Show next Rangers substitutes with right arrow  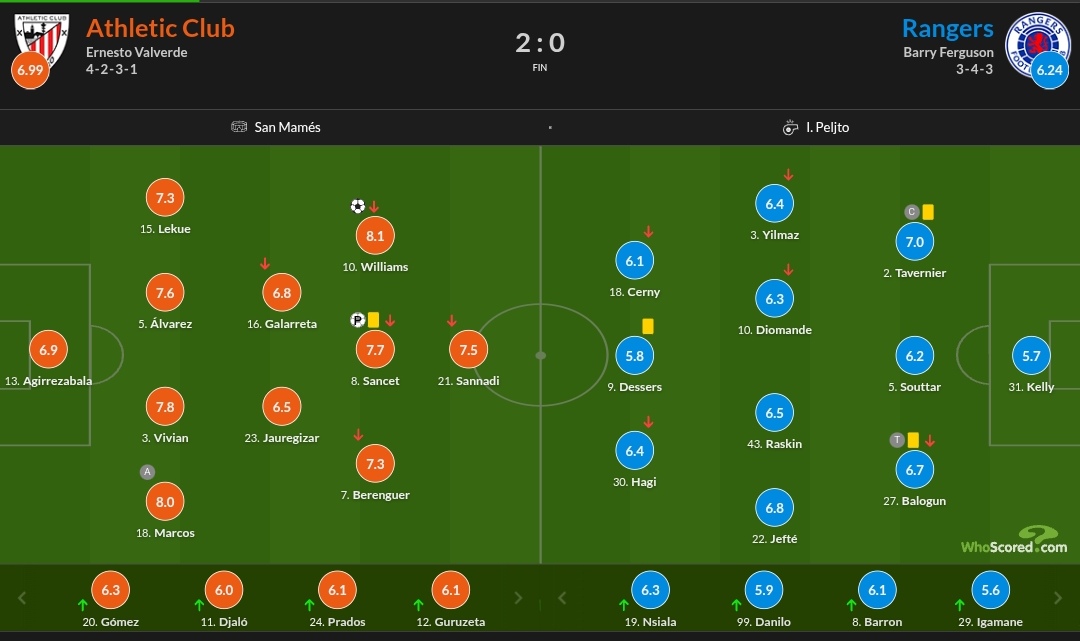coord(1058,598)
